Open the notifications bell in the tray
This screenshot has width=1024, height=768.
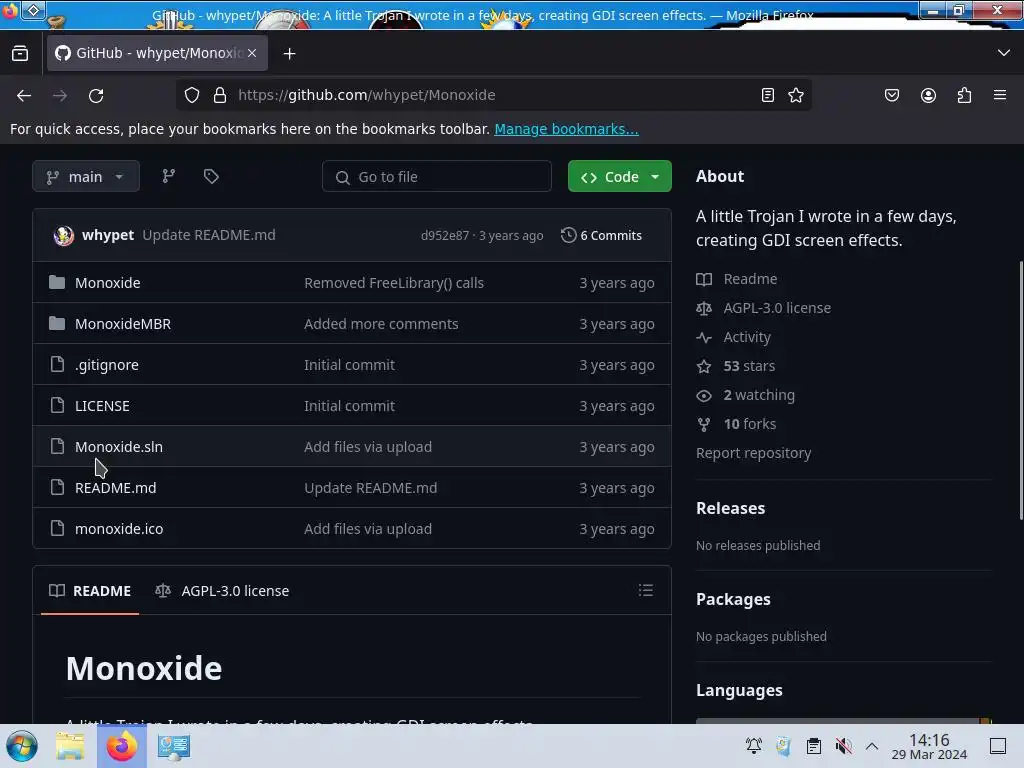754,746
